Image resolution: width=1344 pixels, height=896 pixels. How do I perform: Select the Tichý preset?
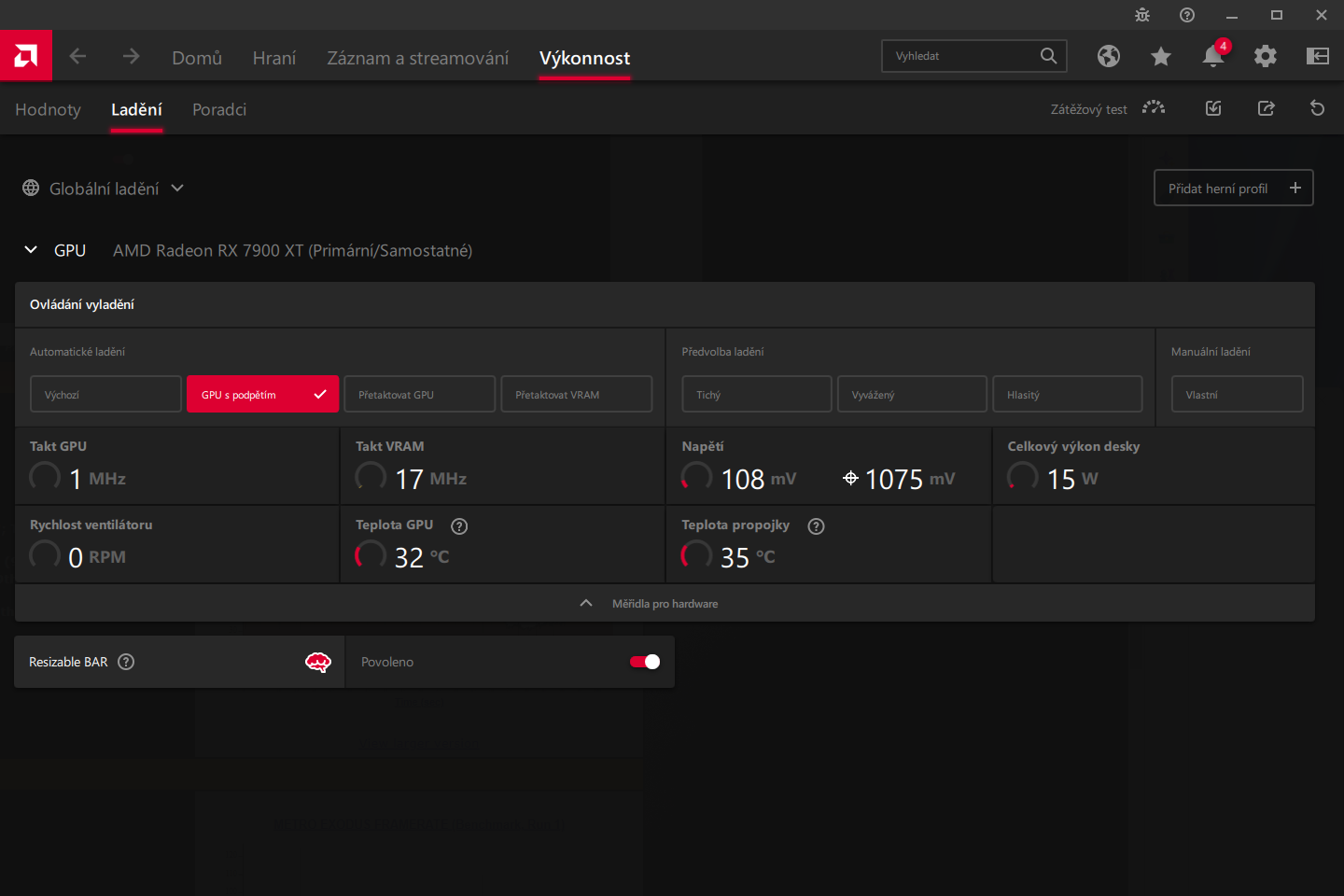(757, 394)
